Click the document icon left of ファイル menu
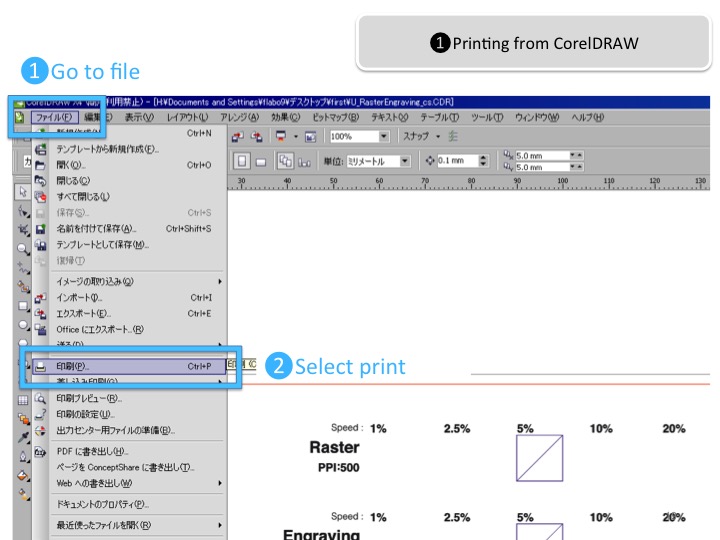 19,117
